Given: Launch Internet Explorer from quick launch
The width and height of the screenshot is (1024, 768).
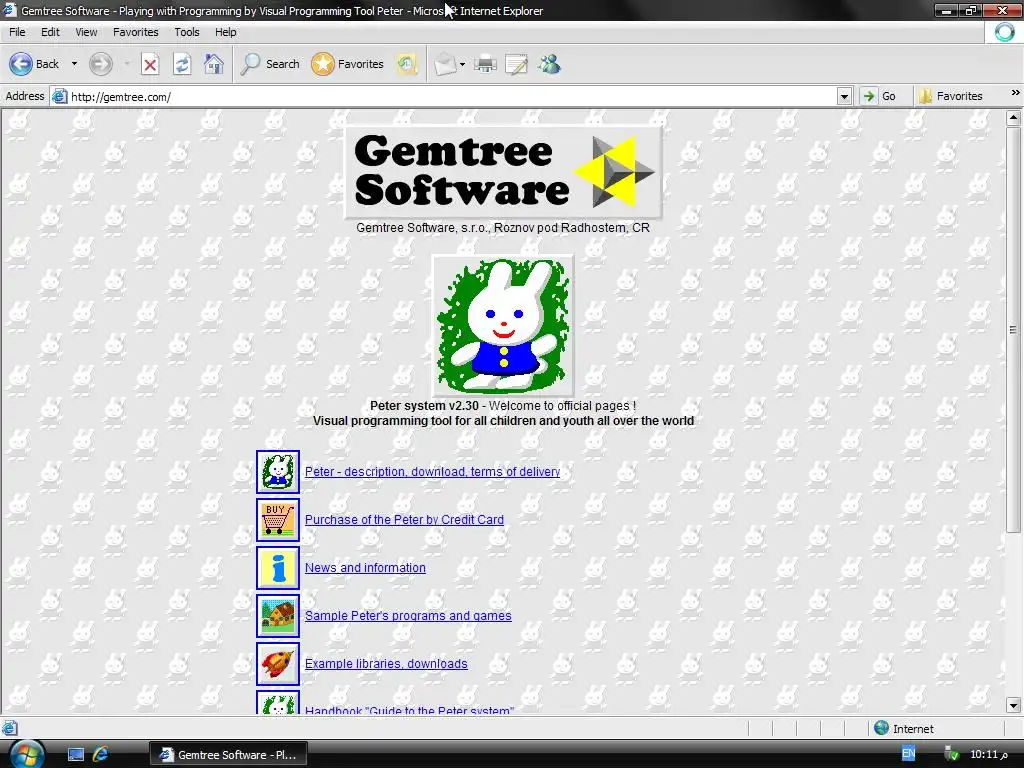Looking at the screenshot, I should coord(101,755).
